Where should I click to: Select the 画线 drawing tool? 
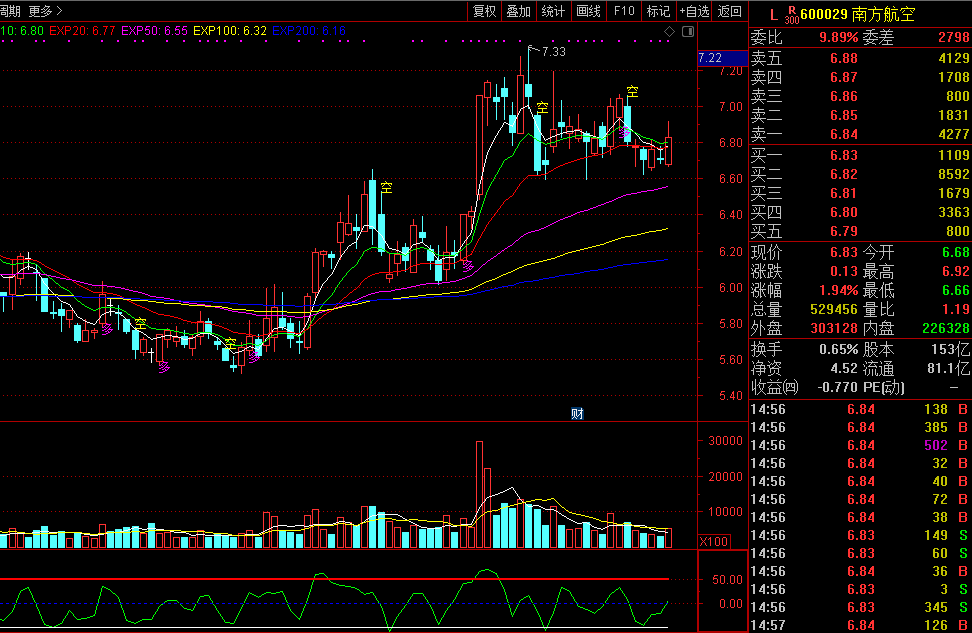coord(588,11)
